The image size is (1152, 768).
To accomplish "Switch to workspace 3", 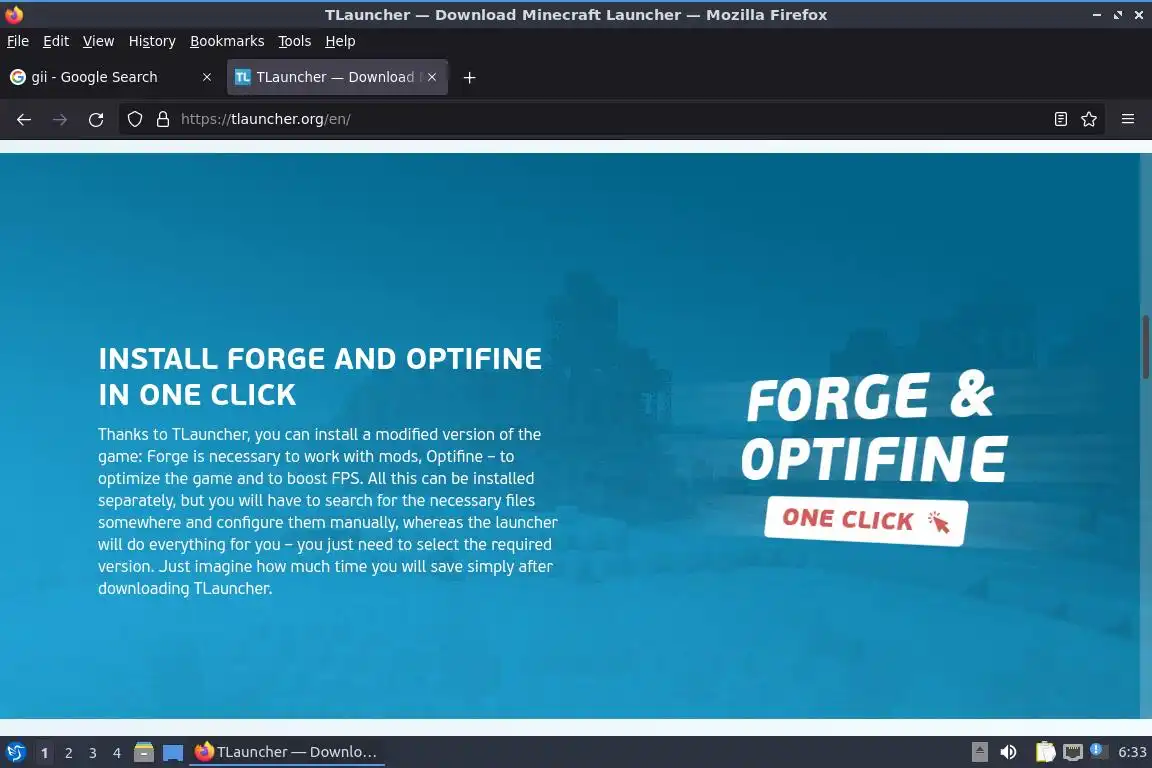I will point(93,753).
